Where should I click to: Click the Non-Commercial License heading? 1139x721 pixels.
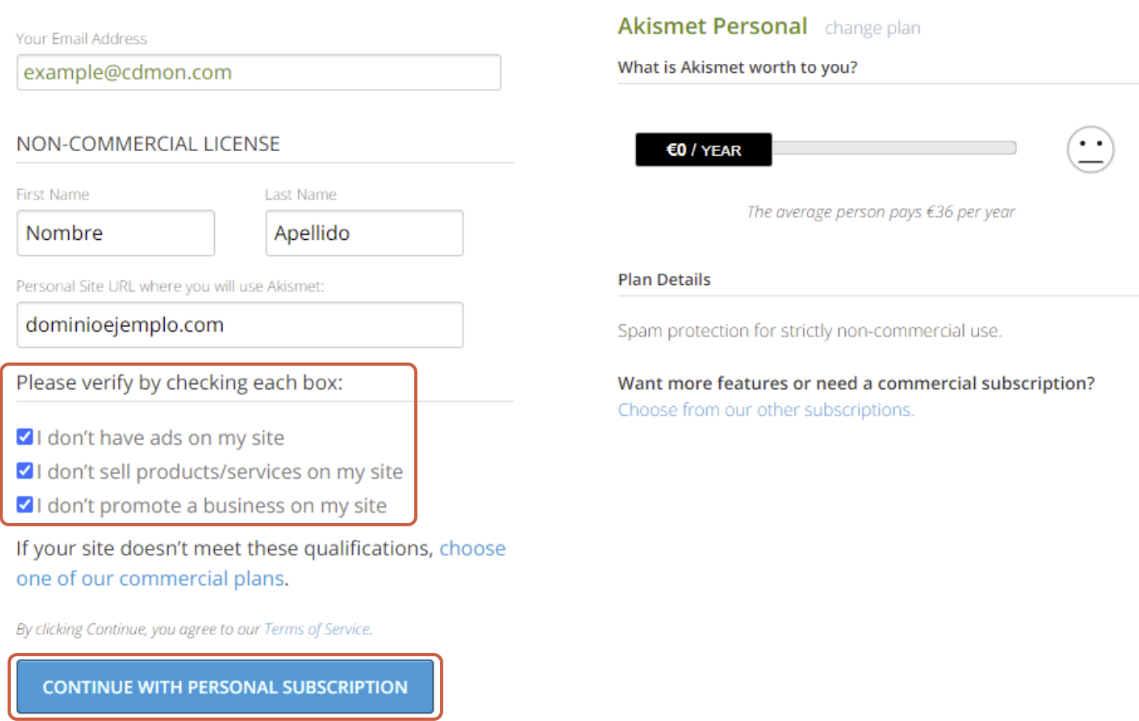coord(148,144)
